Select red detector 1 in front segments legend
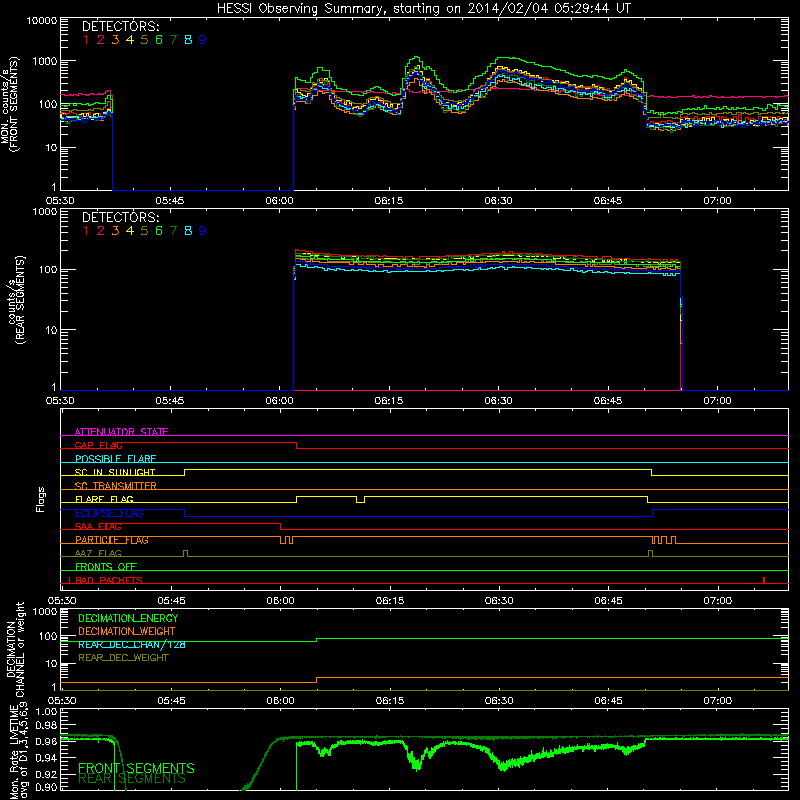This screenshot has height=800, width=800. [86, 40]
